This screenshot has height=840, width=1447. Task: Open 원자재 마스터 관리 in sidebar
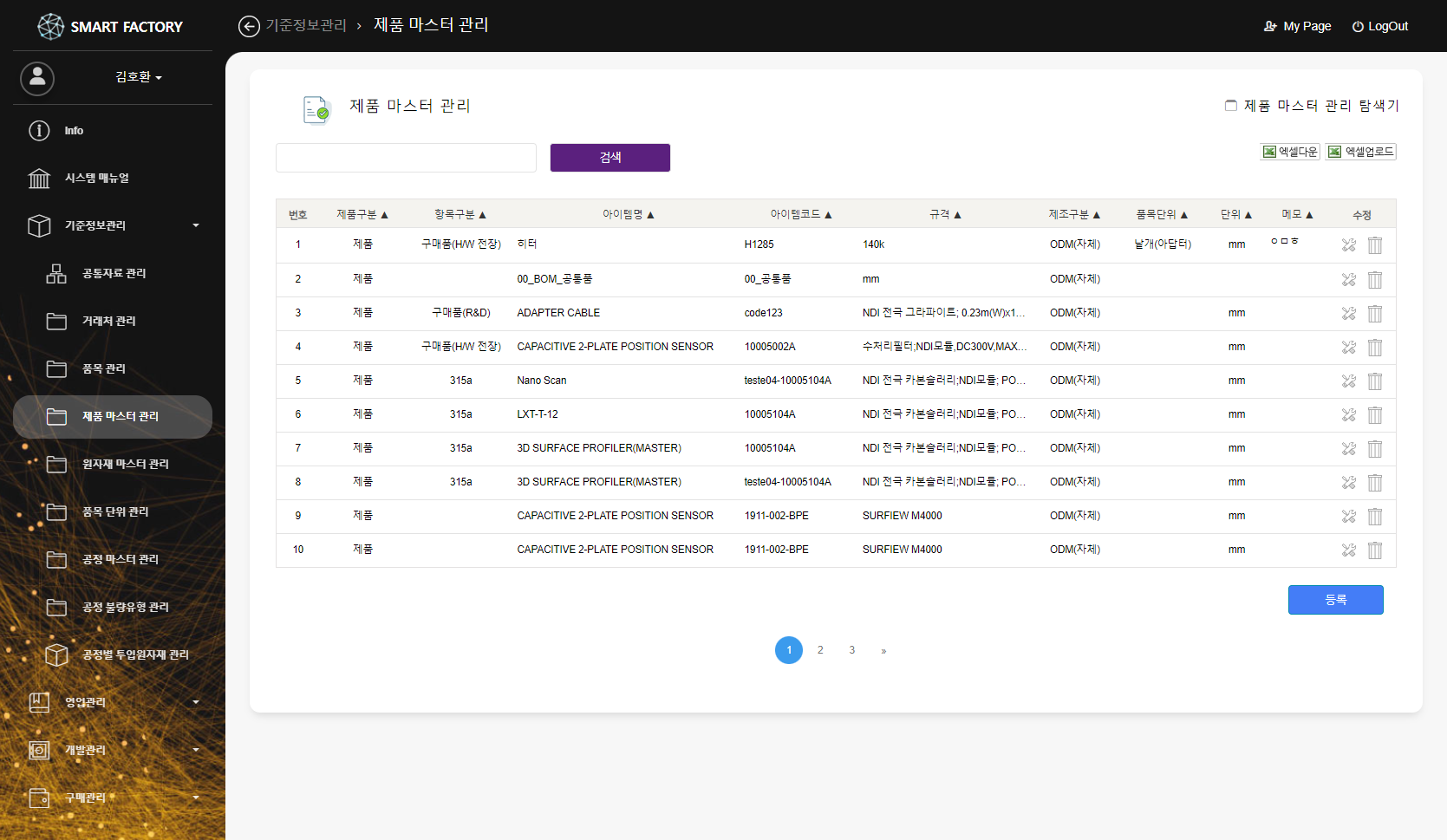point(125,465)
